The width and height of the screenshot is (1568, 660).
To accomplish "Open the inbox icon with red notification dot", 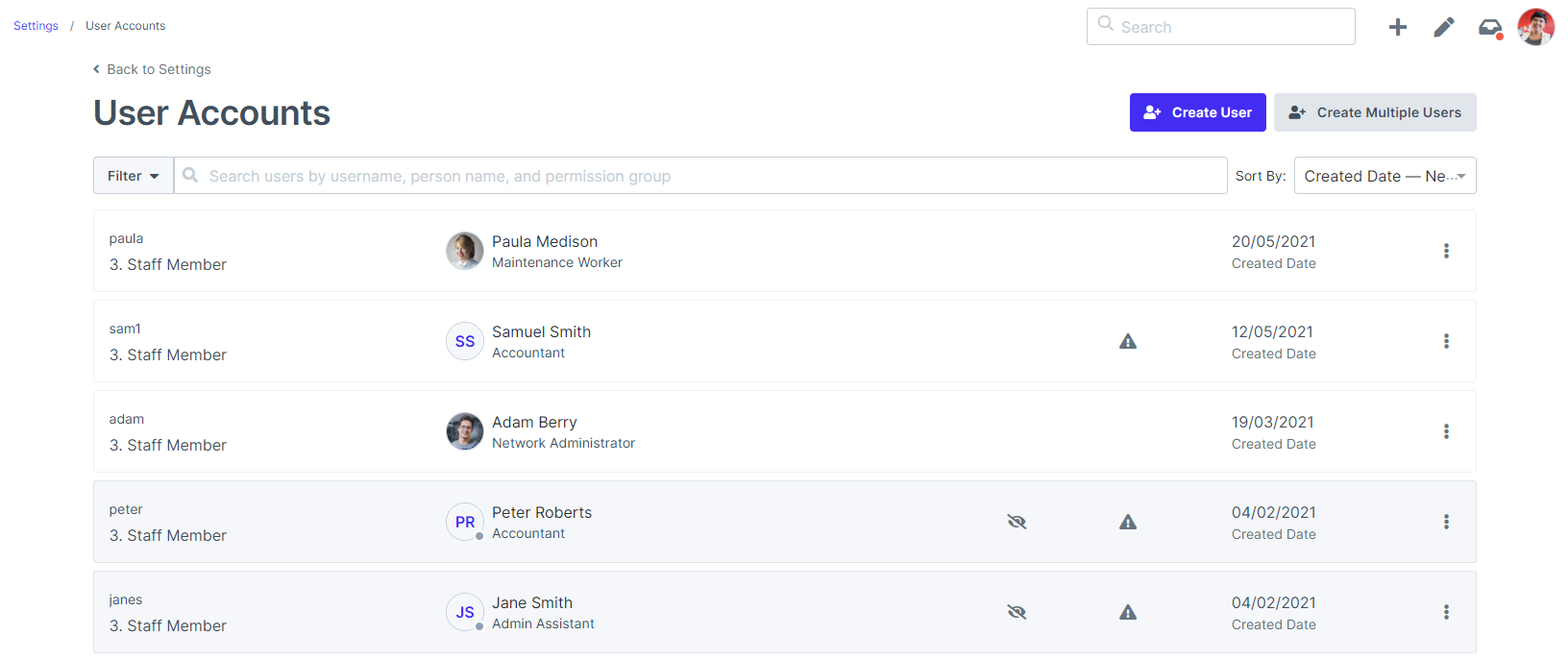I will tap(1489, 28).
